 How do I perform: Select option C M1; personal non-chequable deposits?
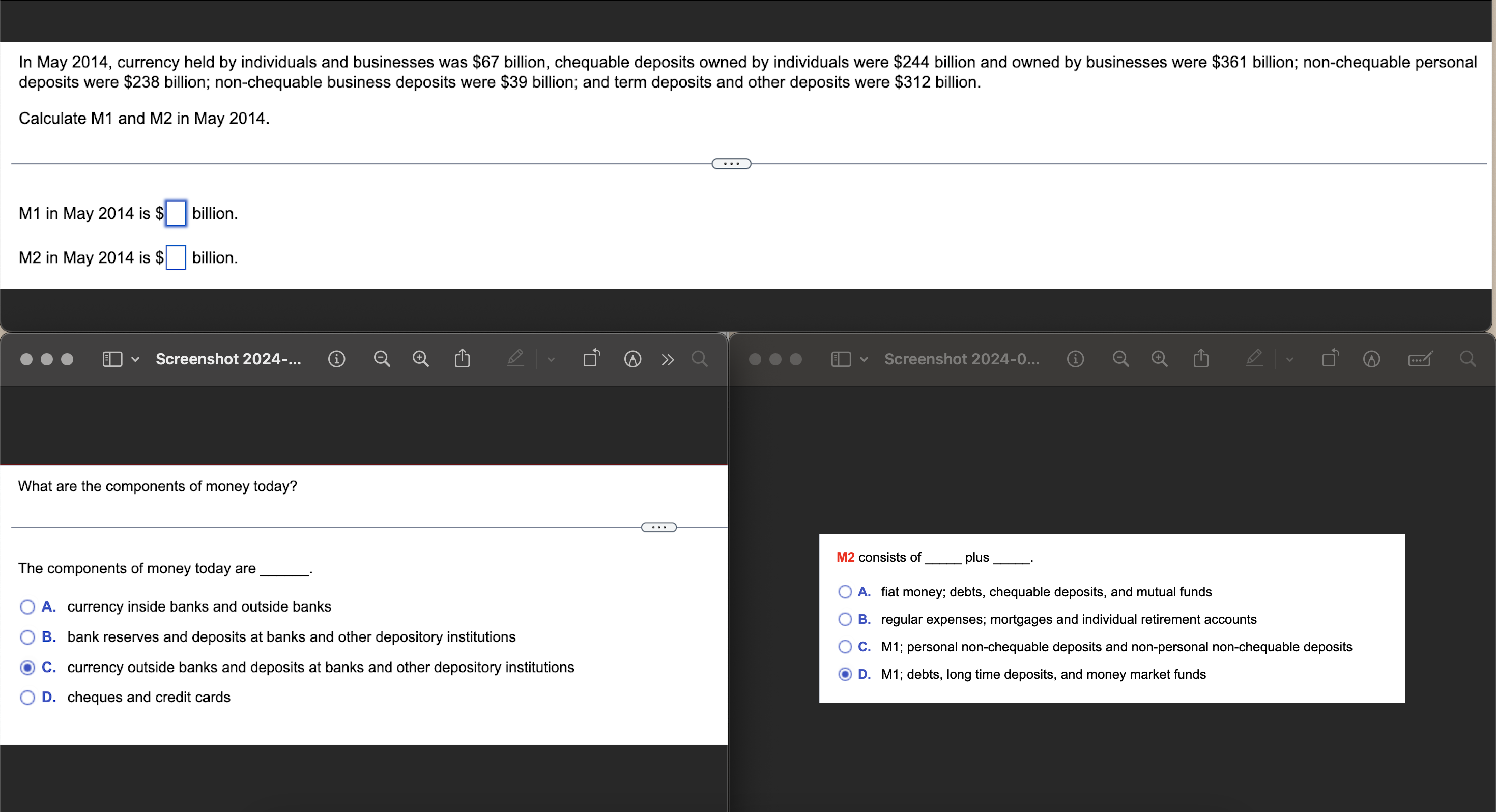(845, 647)
